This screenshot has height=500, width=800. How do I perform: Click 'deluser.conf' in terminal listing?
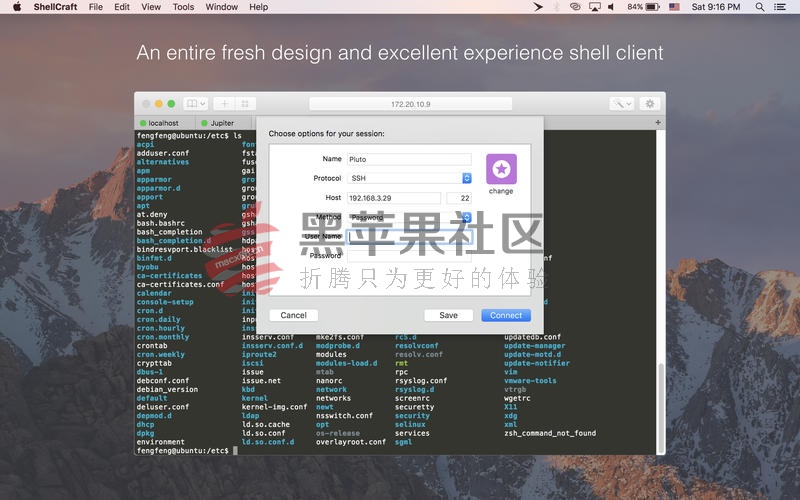(x=163, y=407)
